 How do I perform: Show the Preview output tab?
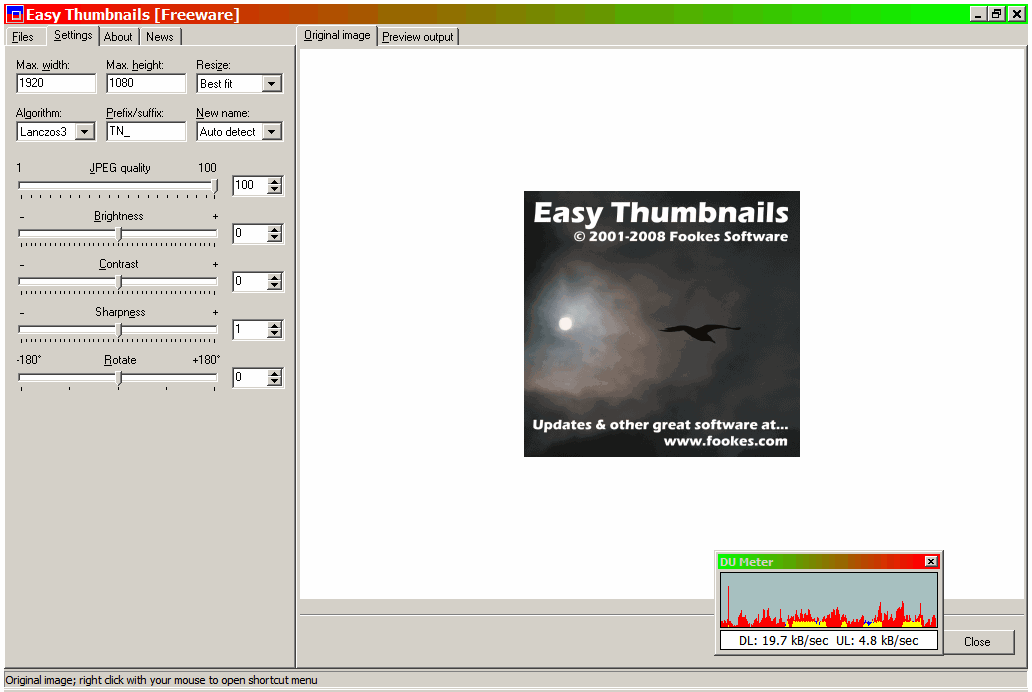click(x=418, y=37)
